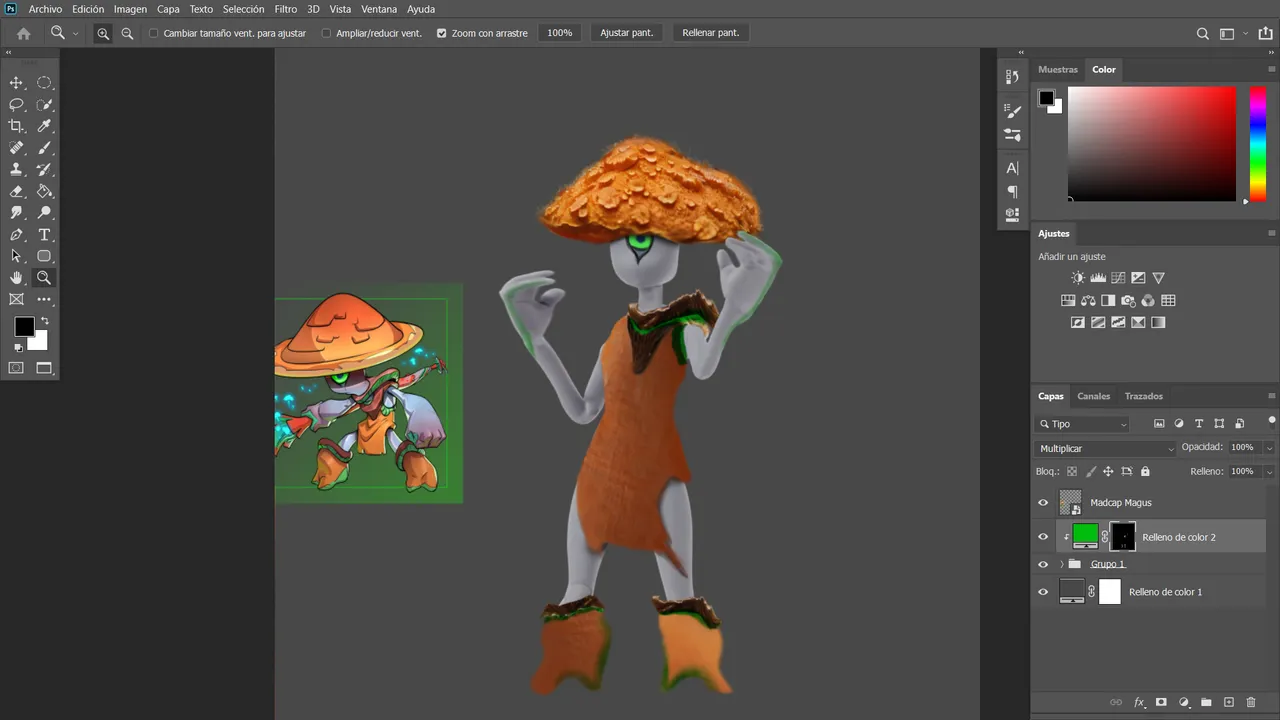Select the Hand tool

point(16,278)
